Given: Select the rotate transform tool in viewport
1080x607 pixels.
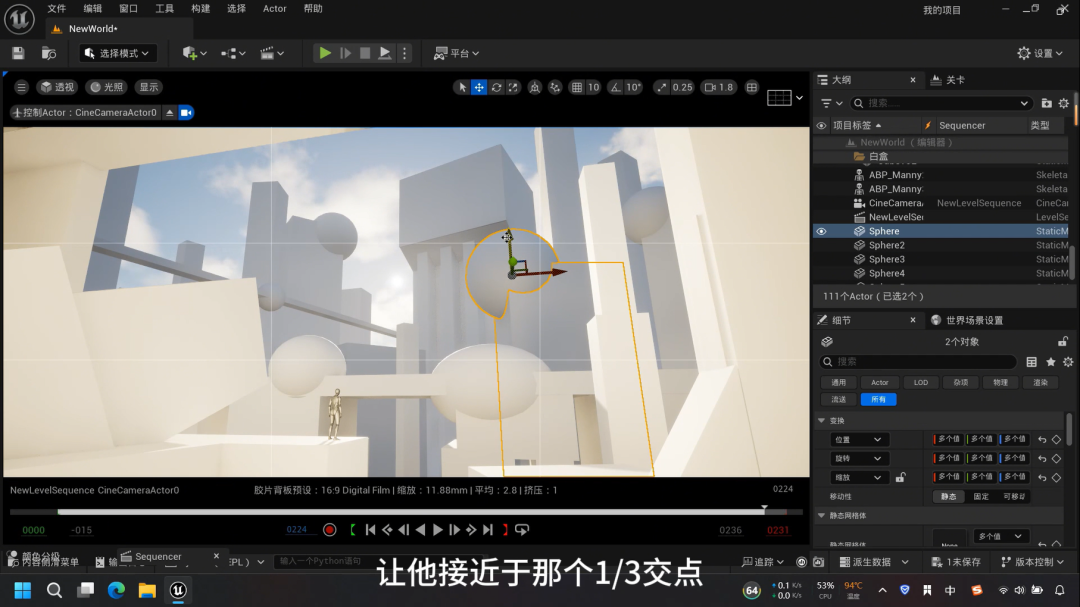Looking at the screenshot, I should click(x=496, y=87).
